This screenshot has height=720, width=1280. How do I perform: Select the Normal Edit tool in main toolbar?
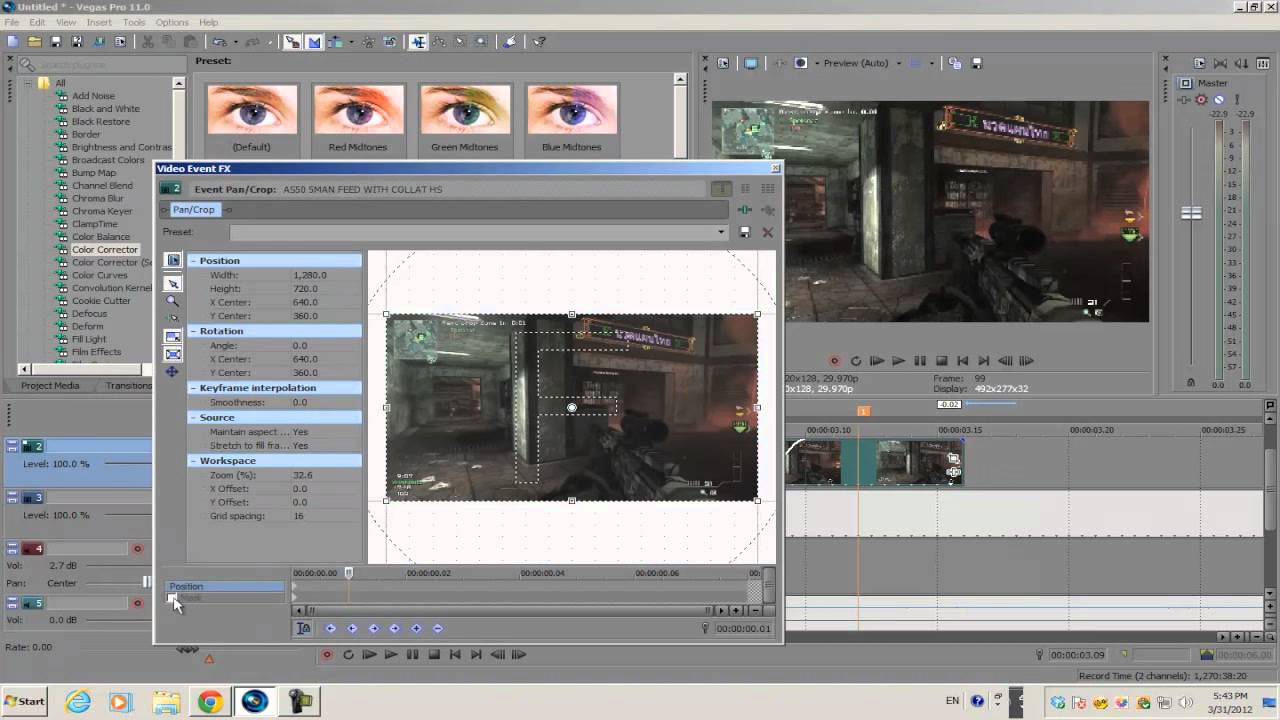click(x=418, y=42)
